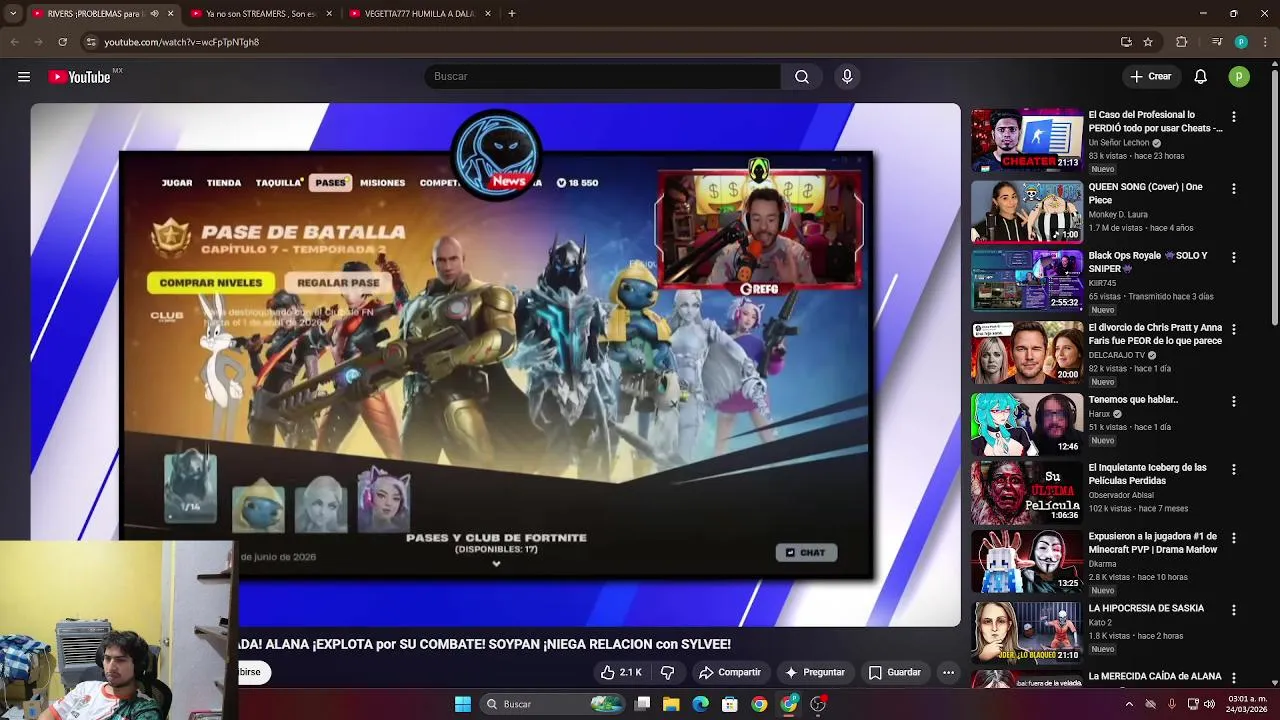The image size is (1280, 720).
Task: Open a new browser tab
Action: 512,14
